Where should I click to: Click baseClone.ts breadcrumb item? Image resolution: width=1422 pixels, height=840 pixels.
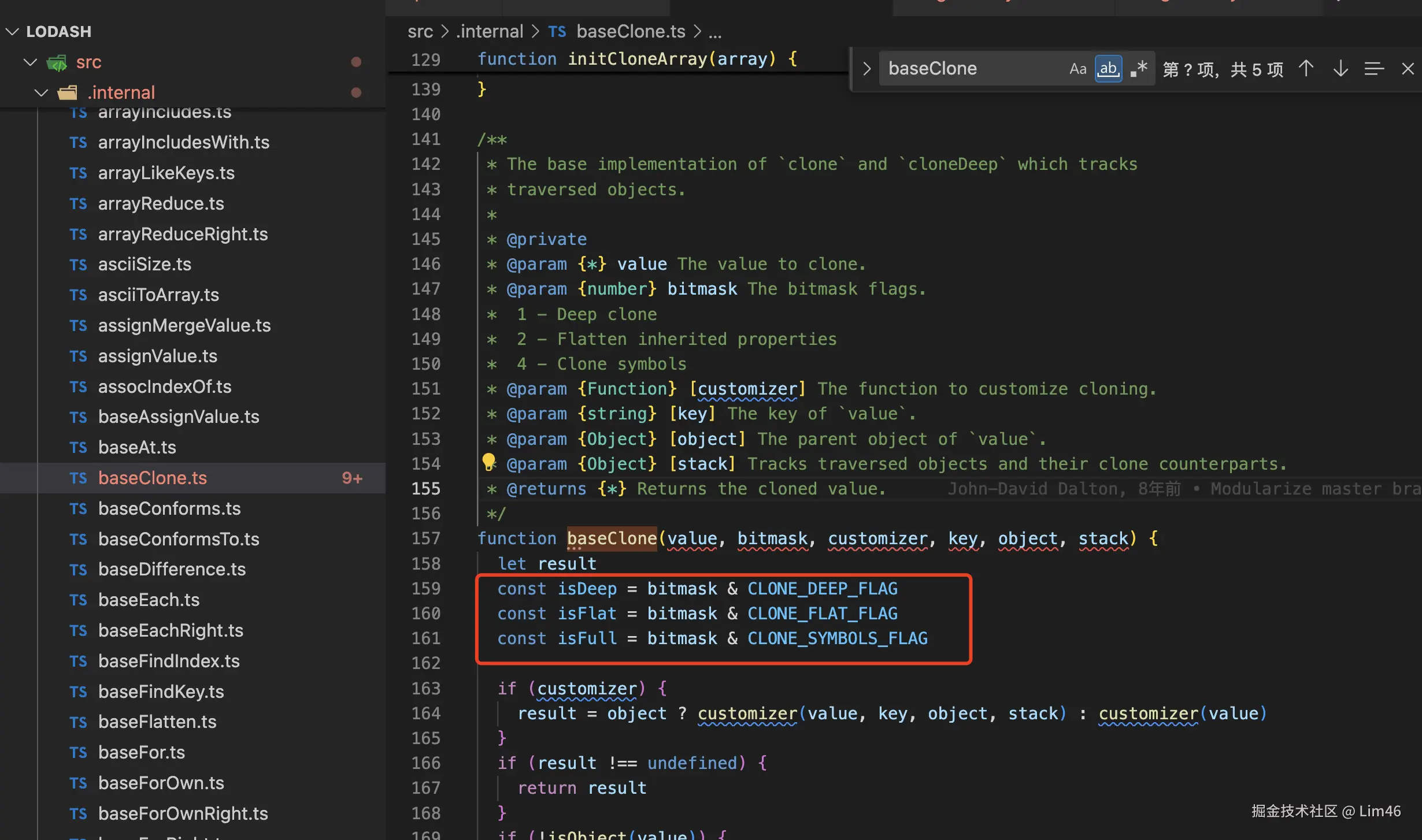tap(630, 31)
